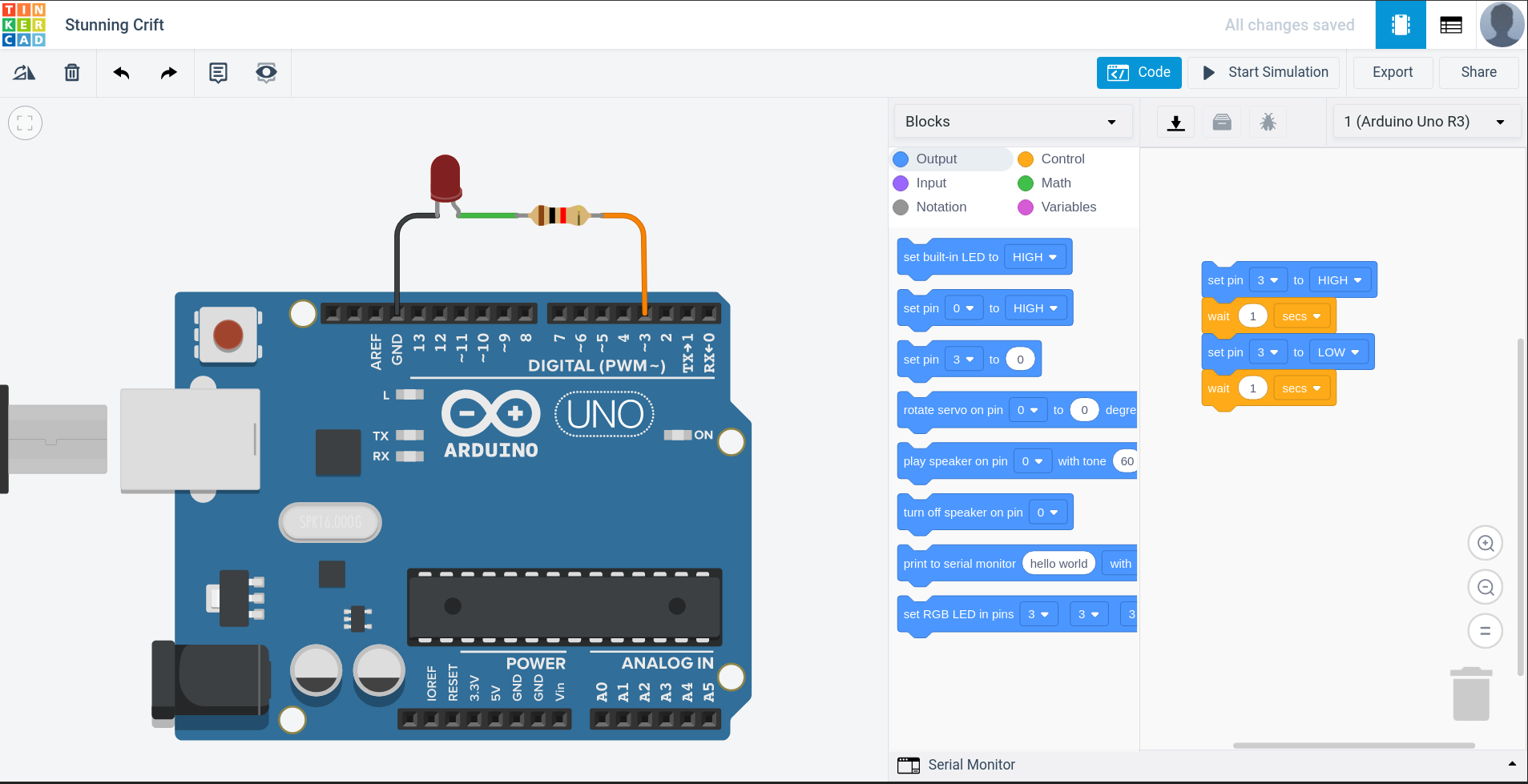Screen dimensions: 1528x784
Task: Undo the last action
Action: pyautogui.click(x=121, y=73)
